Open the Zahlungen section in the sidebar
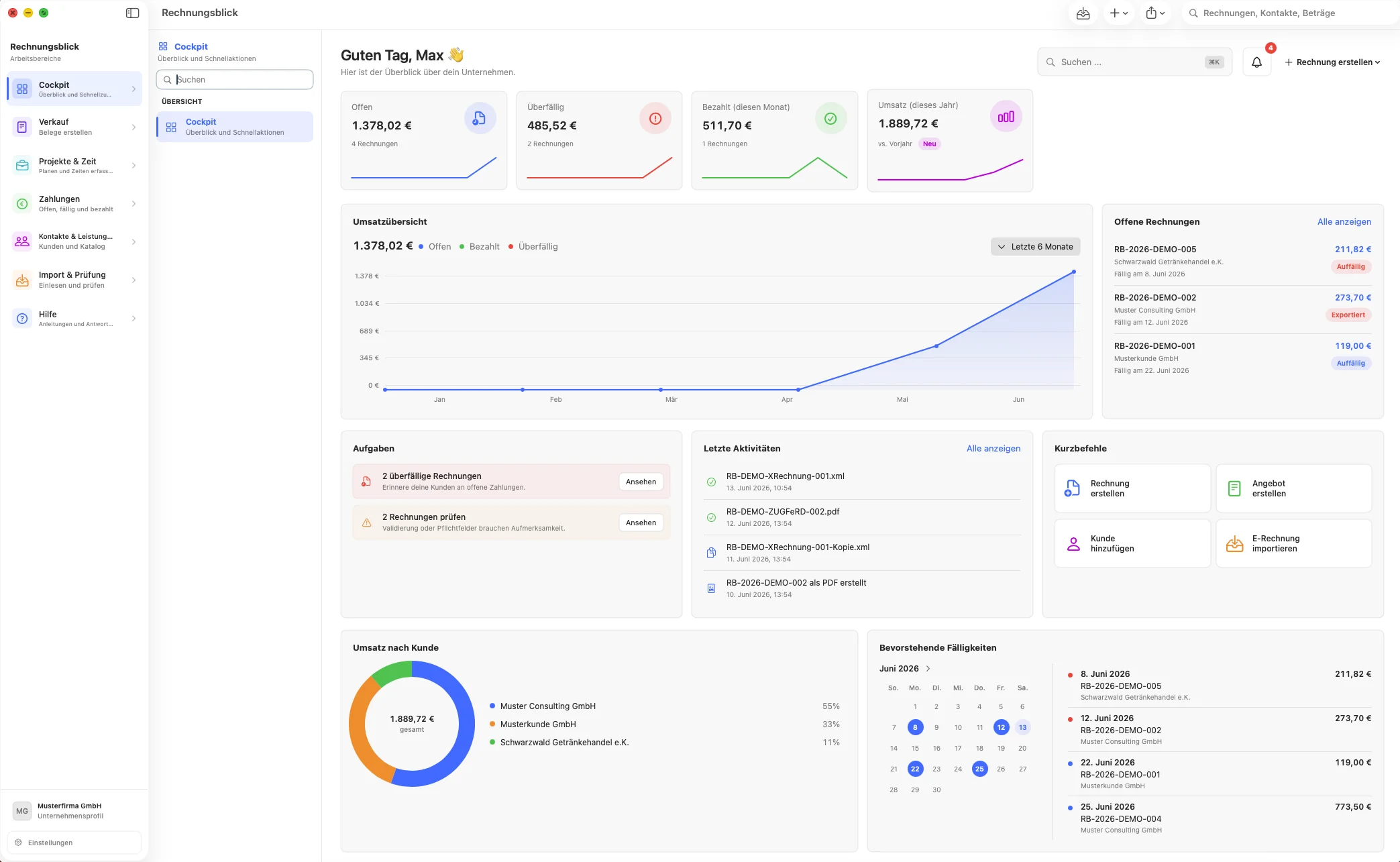 pos(74,204)
